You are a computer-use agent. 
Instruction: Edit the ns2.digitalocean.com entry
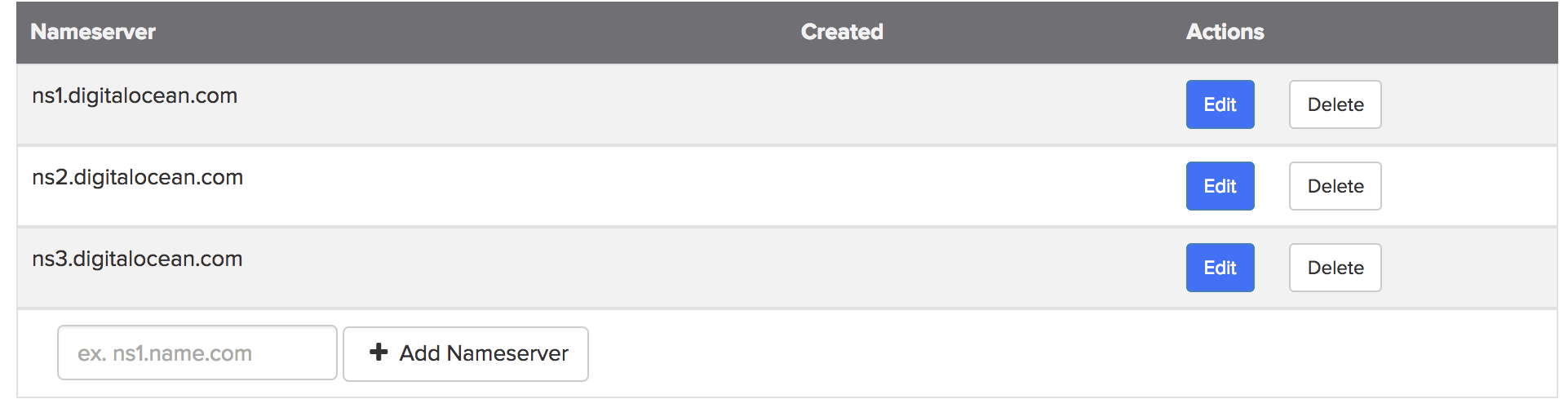pyautogui.click(x=1220, y=186)
